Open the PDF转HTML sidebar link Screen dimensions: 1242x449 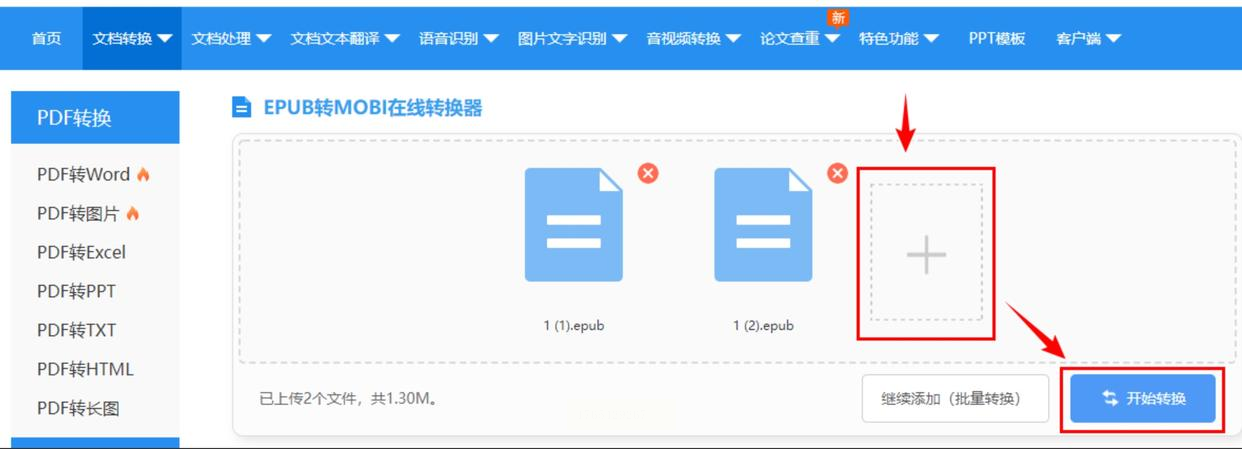click(85, 369)
